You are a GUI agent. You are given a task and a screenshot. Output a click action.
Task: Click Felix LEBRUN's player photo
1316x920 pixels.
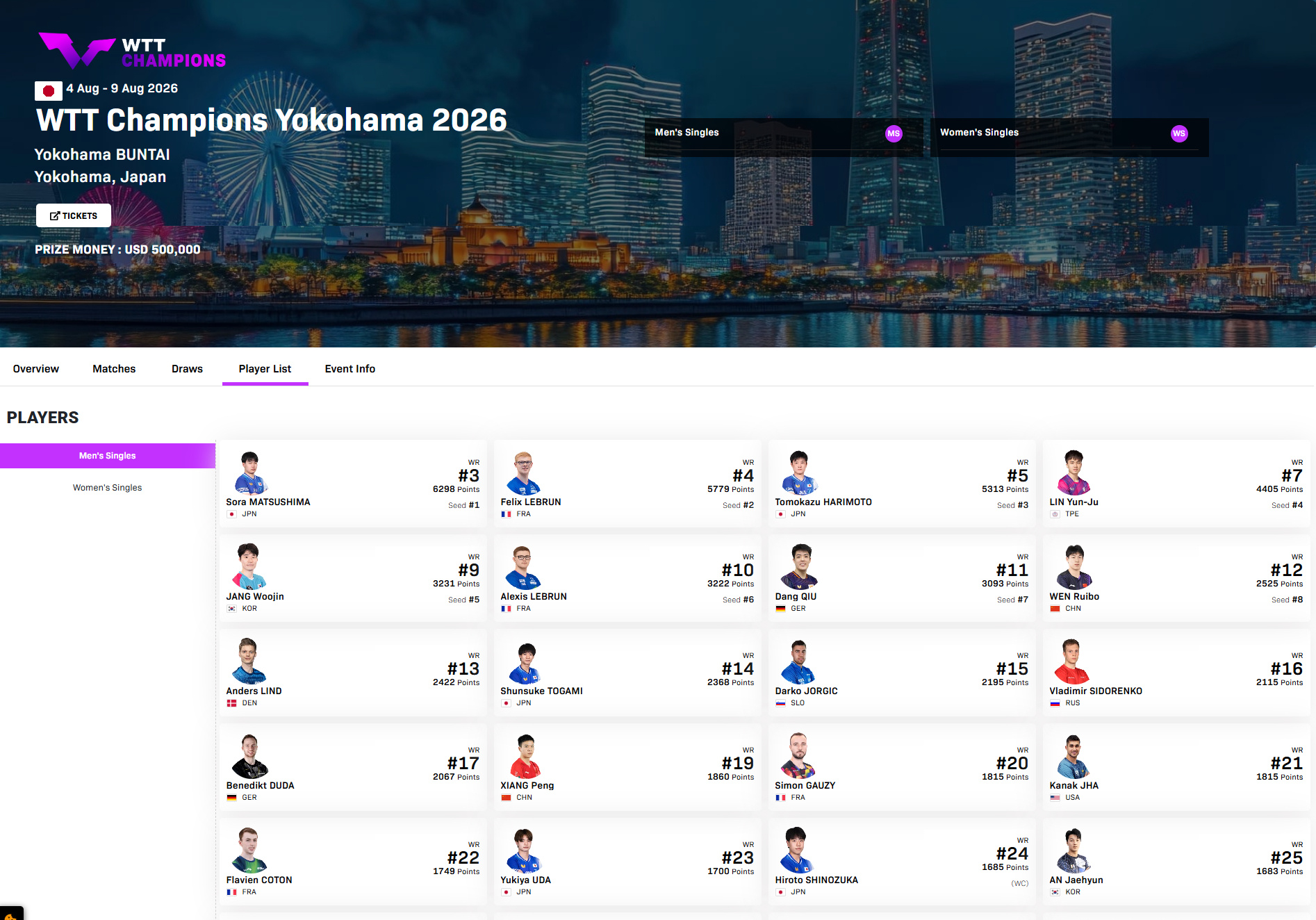coord(524,473)
